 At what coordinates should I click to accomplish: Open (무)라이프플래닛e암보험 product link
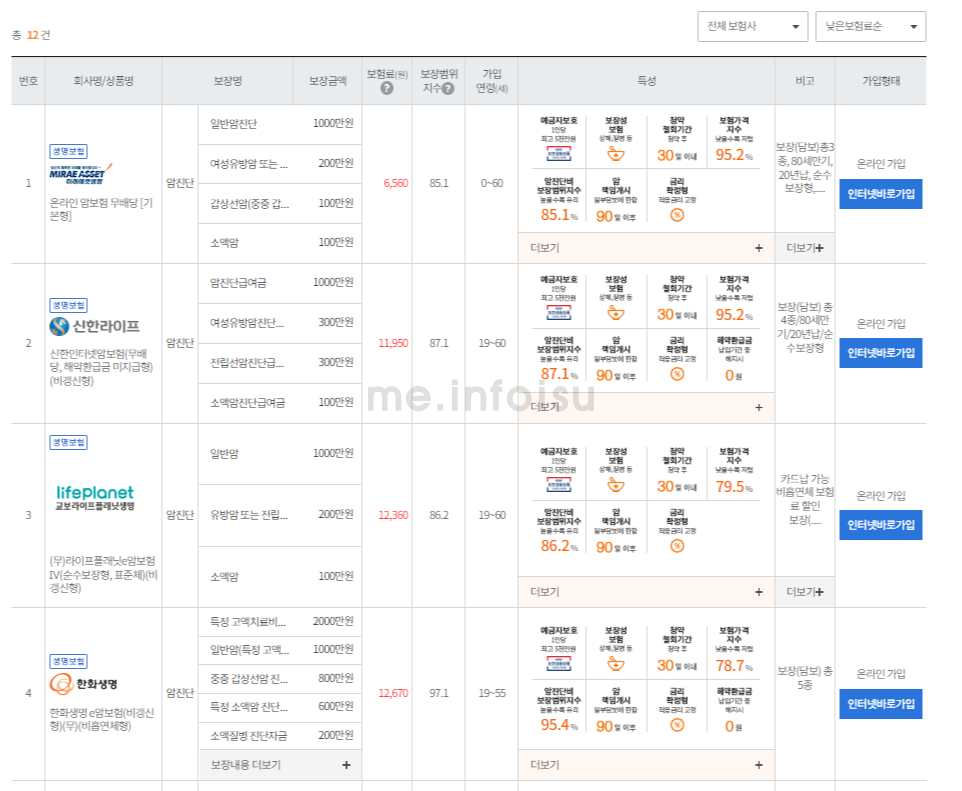(x=103, y=574)
